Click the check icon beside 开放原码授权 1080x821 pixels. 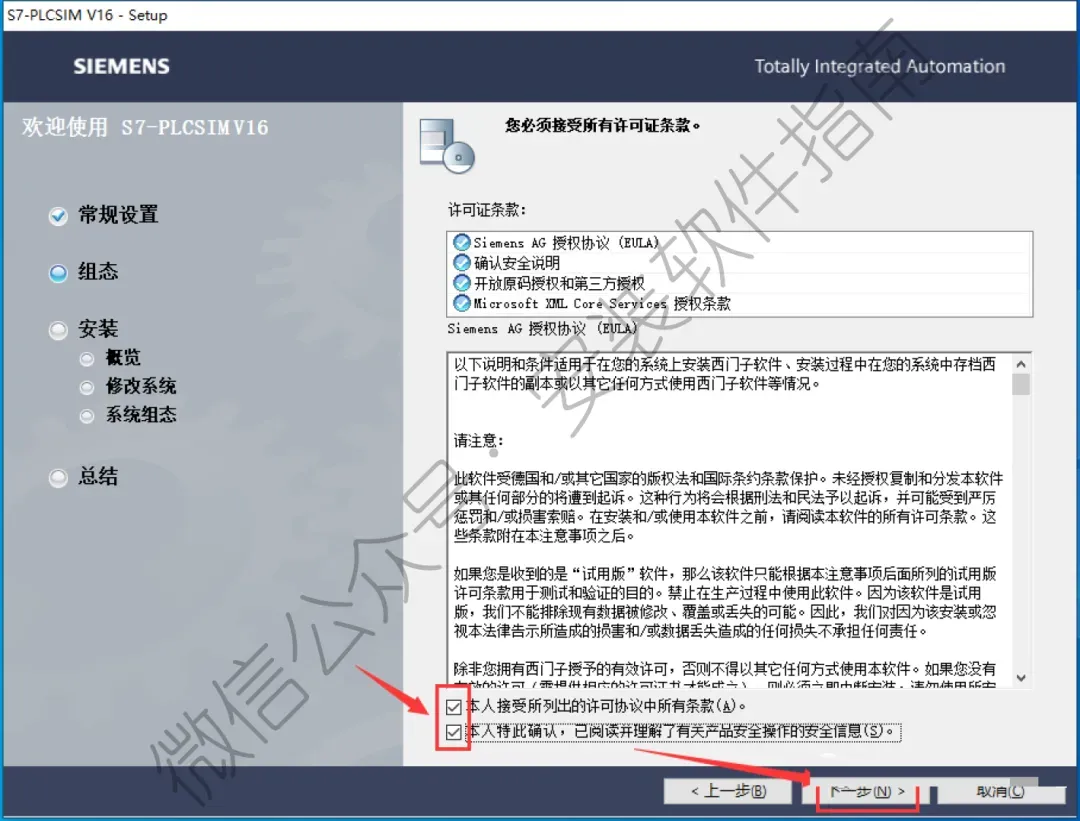(x=461, y=283)
